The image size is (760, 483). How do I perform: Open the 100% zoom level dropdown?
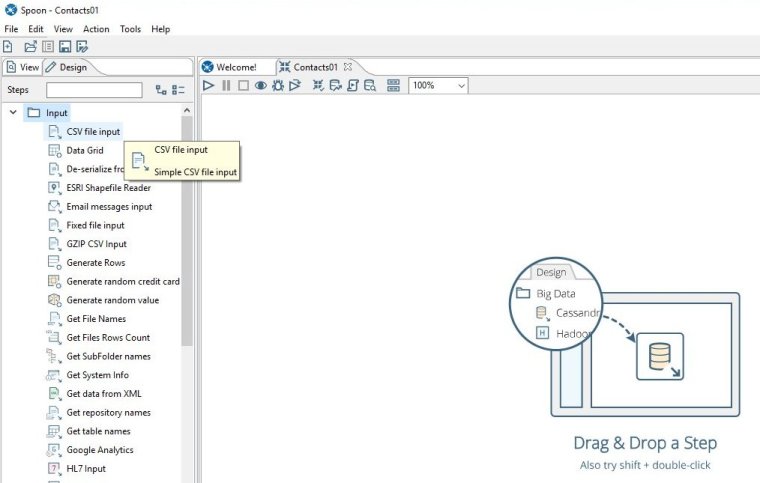coord(438,86)
